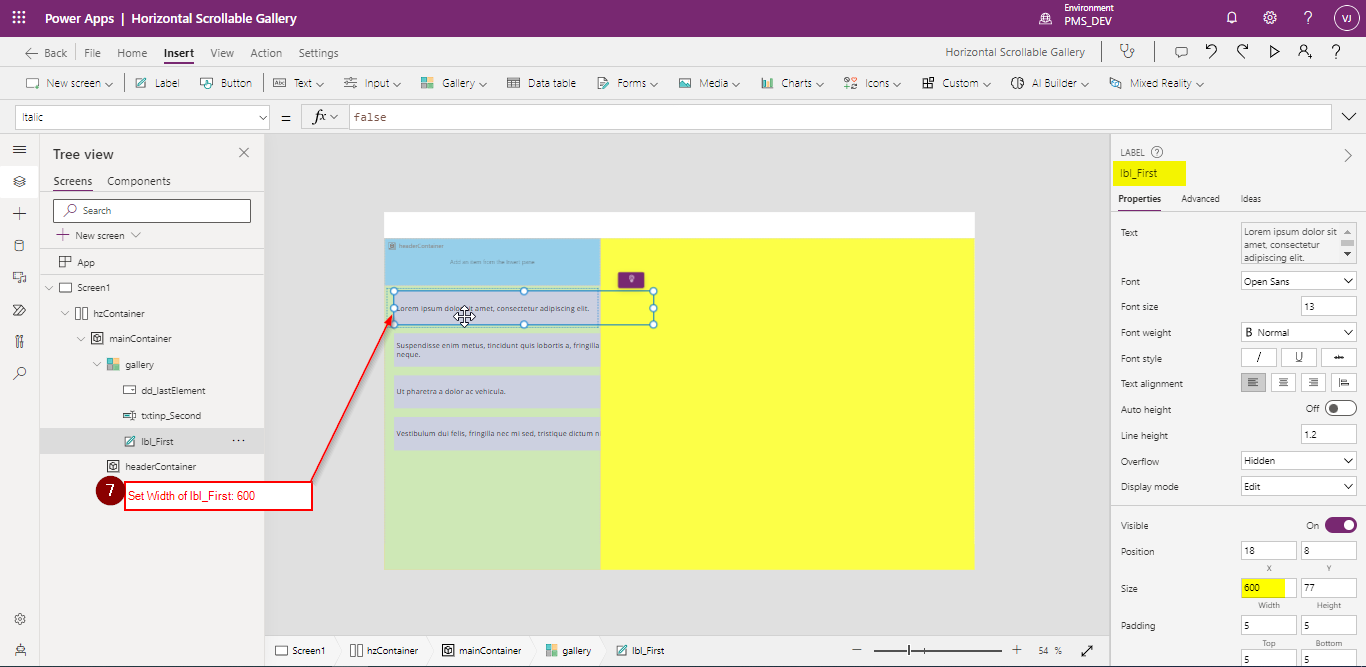The width and height of the screenshot is (1366, 667).
Task: Preview the app with play icon
Action: (x=1274, y=52)
